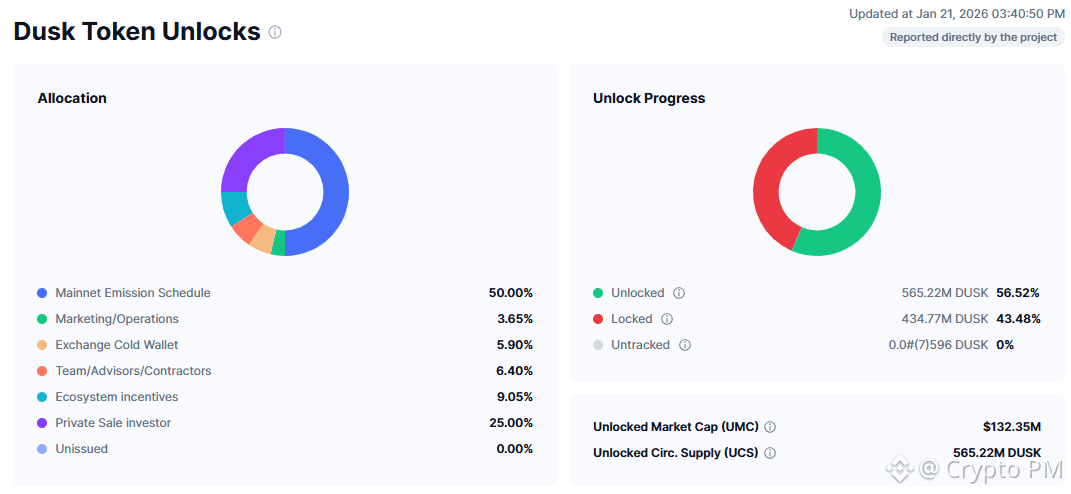Click info icon beside Unlocked Market Cap

point(770,427)
